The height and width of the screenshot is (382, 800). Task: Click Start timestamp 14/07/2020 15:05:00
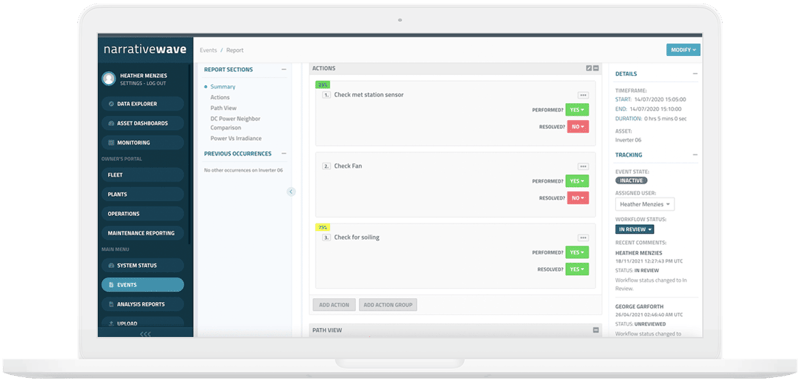[661, 99]
